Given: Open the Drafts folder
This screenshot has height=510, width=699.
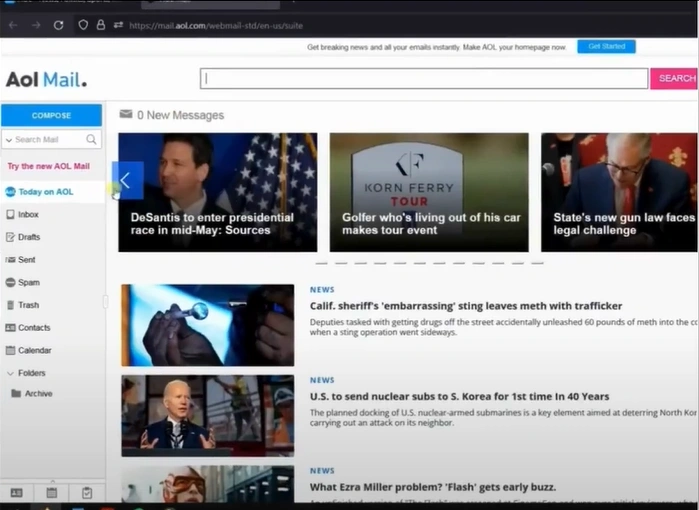Looking at the screenshot, I should coord(29,237).
